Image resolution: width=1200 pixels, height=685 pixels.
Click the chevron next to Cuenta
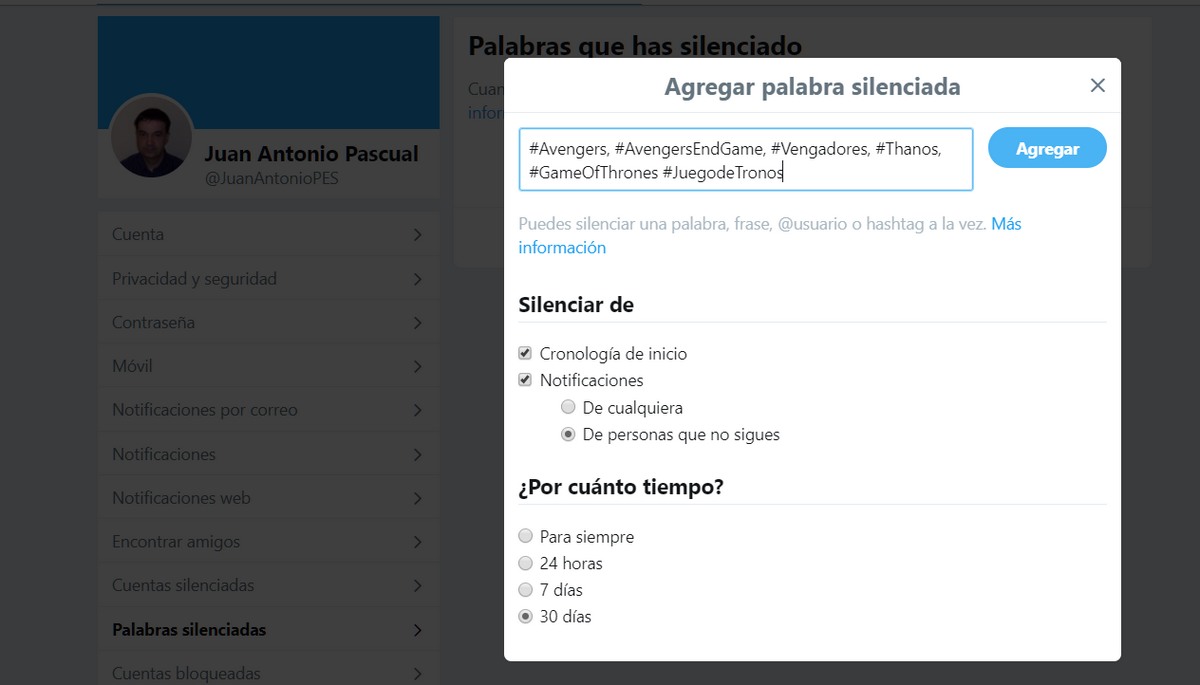(x=417, y=235)
